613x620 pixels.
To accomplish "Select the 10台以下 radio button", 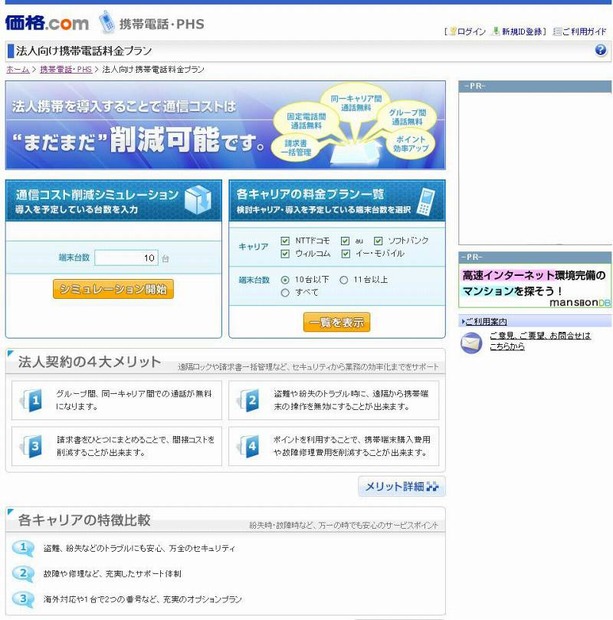I will (x=285, y=280).
